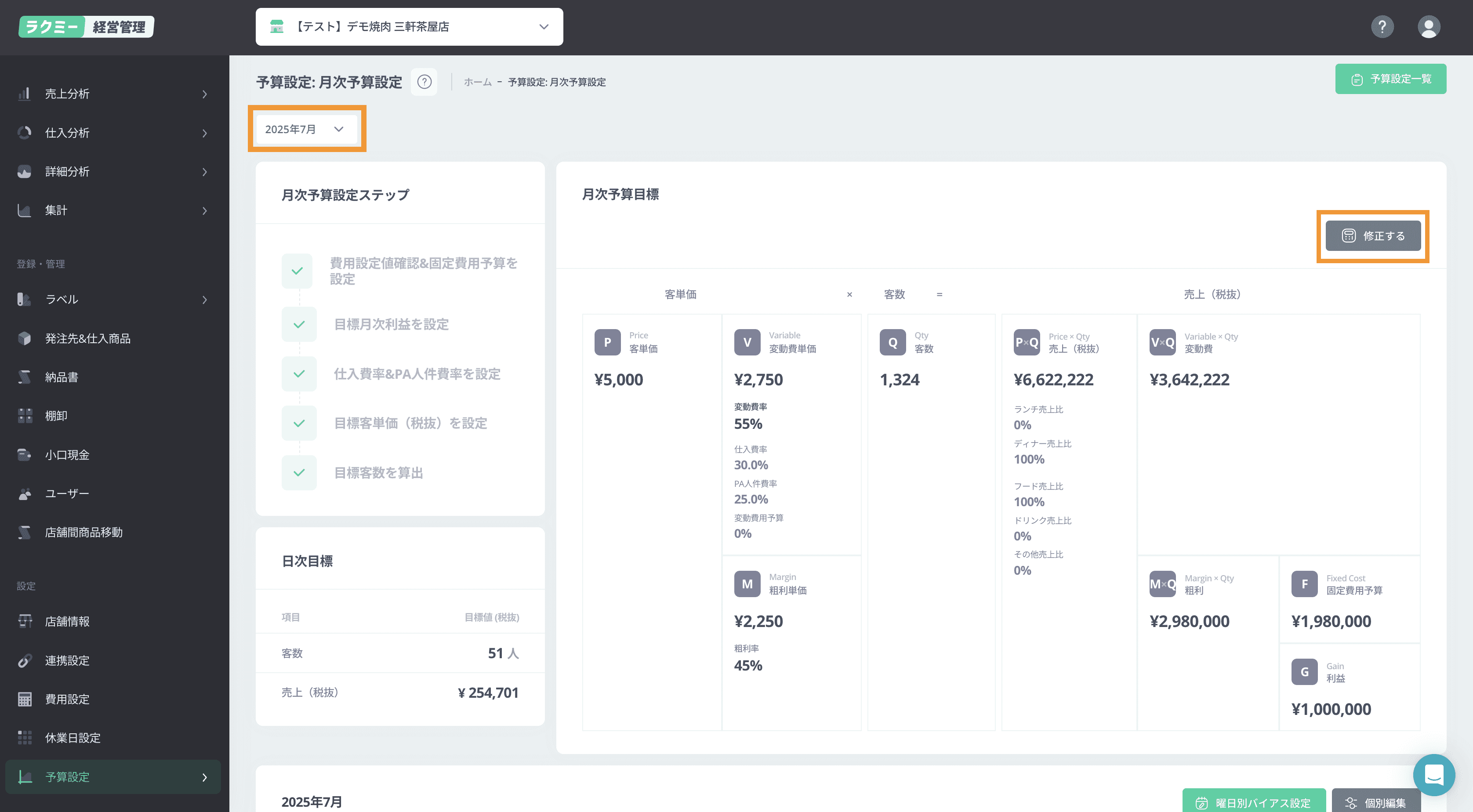Image resolution: width=1473 pixels, height=812 pixels.
Task: Click the 棚卸 inventory sidebar icon
Action: pyautogui.click(x=25, y=416)
